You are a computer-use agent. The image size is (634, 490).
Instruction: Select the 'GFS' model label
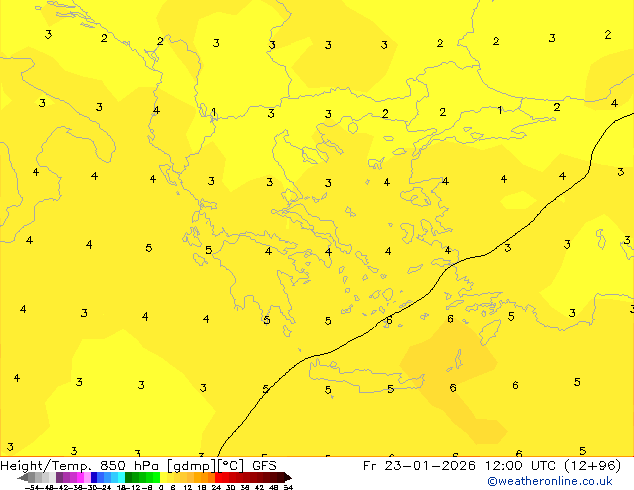[x=264, y=466]
